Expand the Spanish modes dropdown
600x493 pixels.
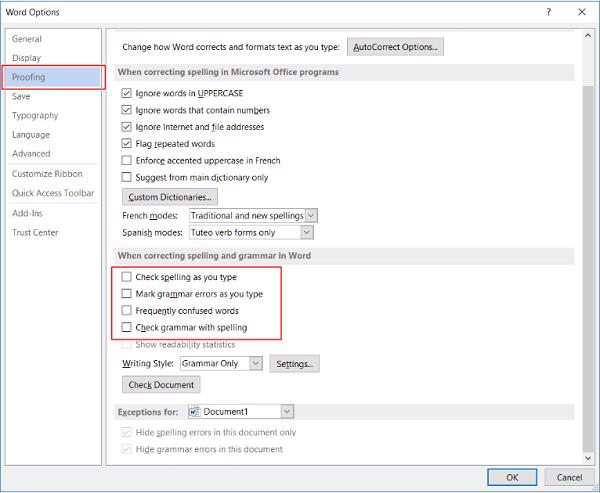[x=306, y=232]
